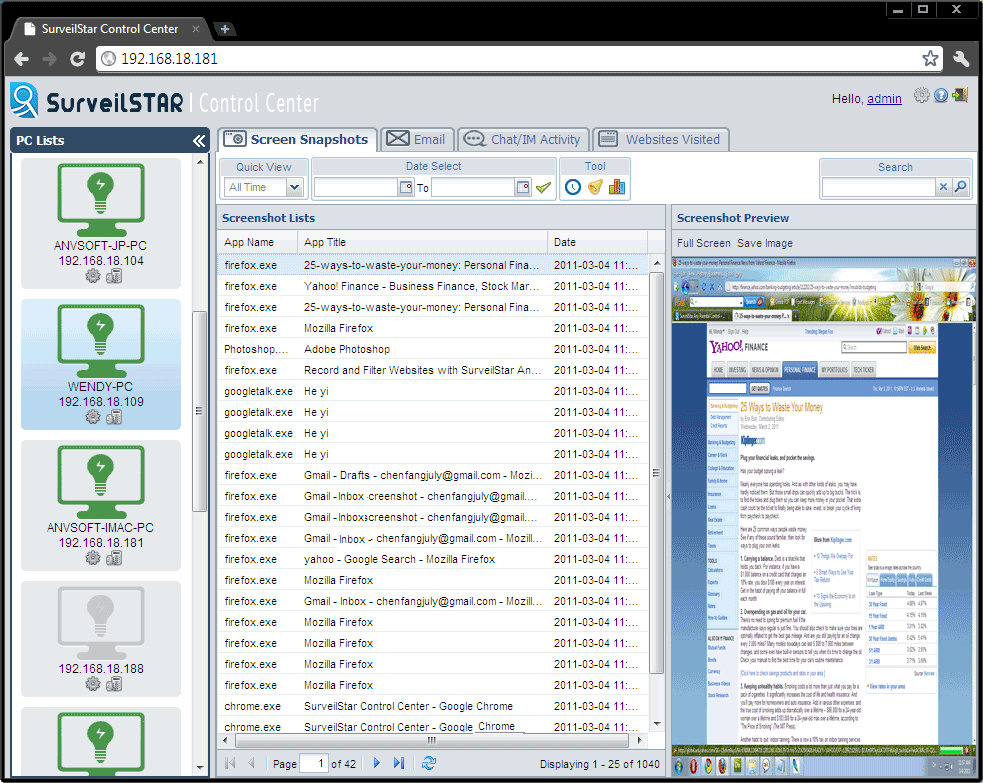Collapse the Screenshot Preview panel splitter
983x783 pixels.
point(668,497)
